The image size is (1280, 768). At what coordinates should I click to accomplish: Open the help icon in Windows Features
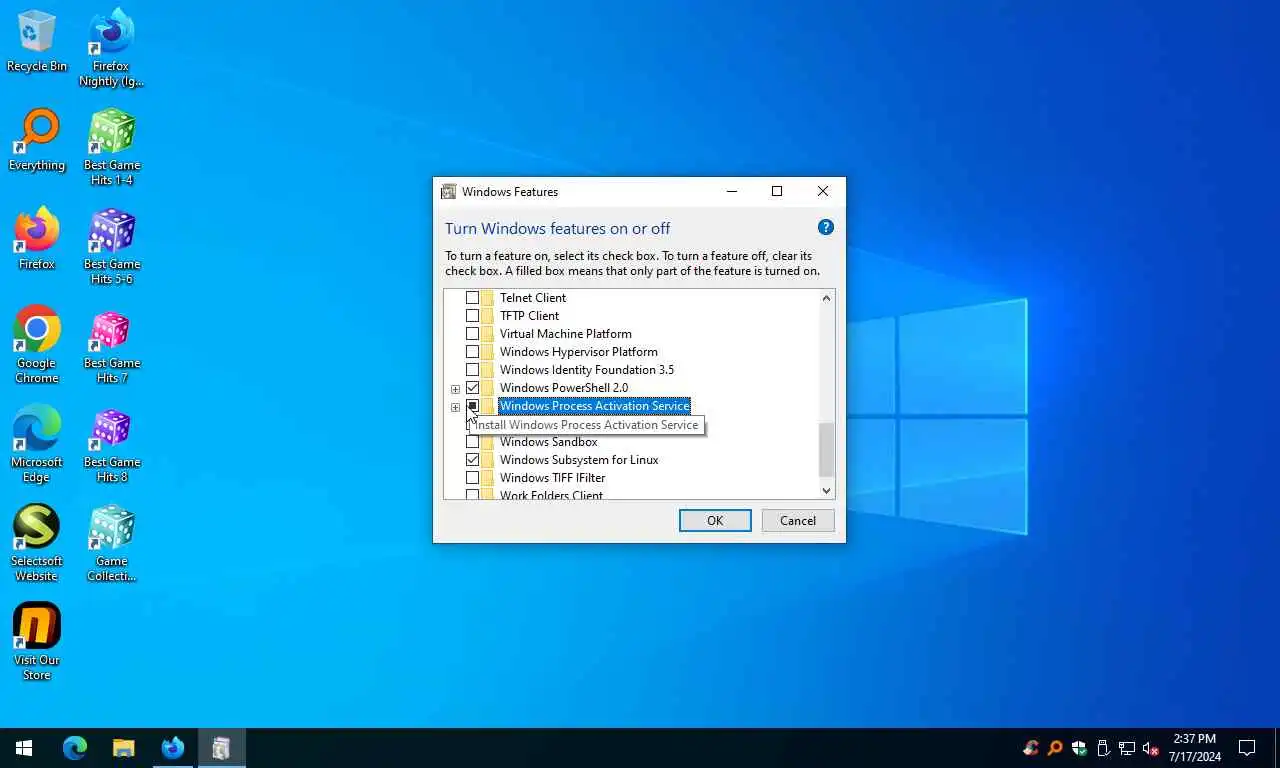(826, 227)
